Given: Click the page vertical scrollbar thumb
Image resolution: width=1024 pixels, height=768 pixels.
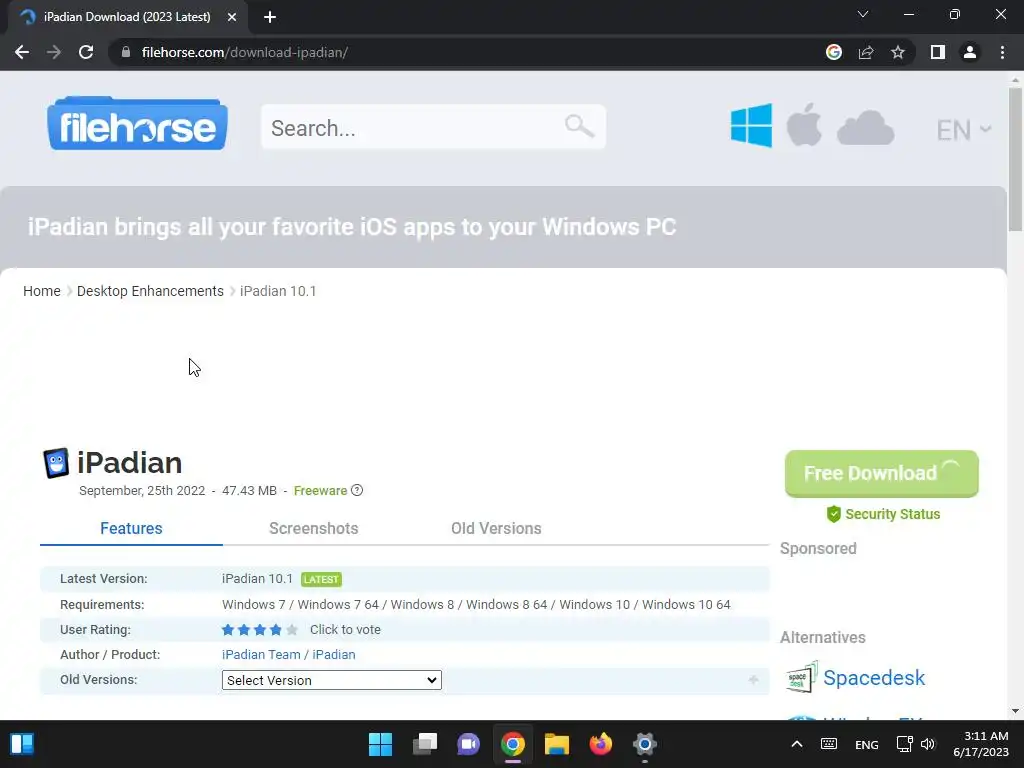Looking at the screenshot, I should click(x=1015, y=159).
